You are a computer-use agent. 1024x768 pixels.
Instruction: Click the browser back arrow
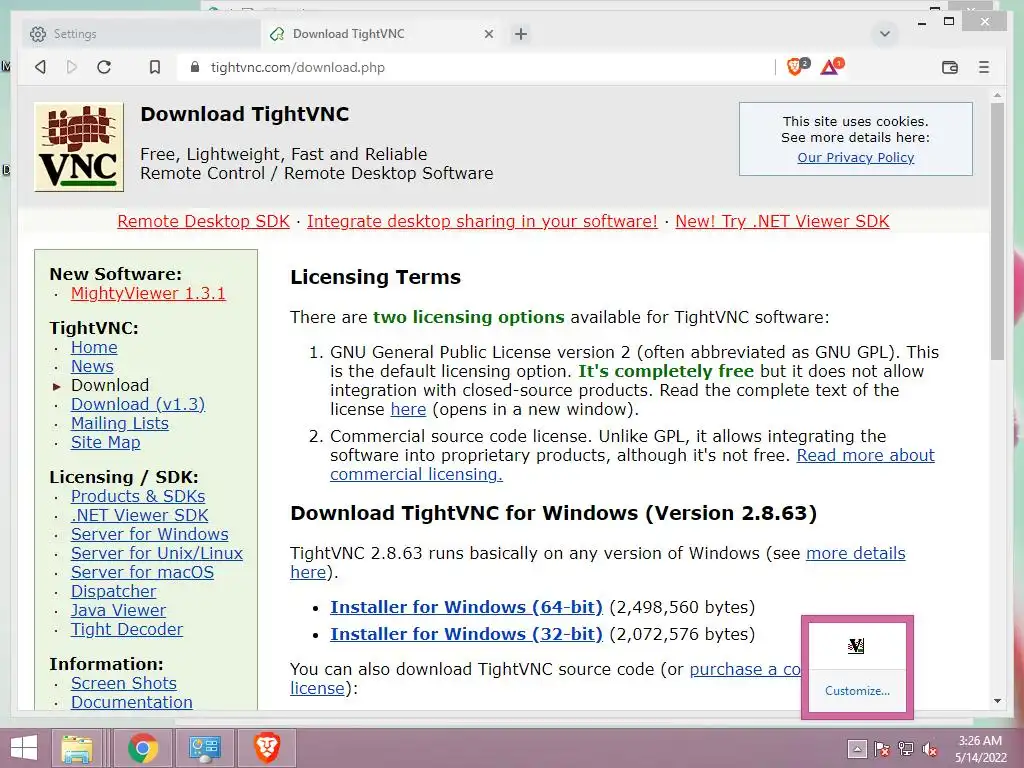(x=40, y=67)
